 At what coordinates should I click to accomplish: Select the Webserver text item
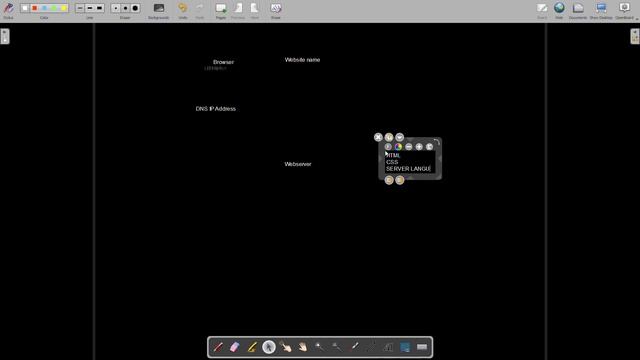(x=298, y=164)
